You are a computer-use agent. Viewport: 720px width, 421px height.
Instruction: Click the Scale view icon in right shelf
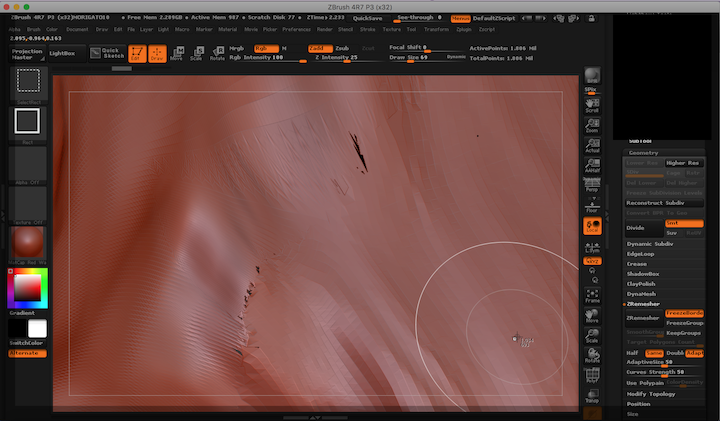592,336
